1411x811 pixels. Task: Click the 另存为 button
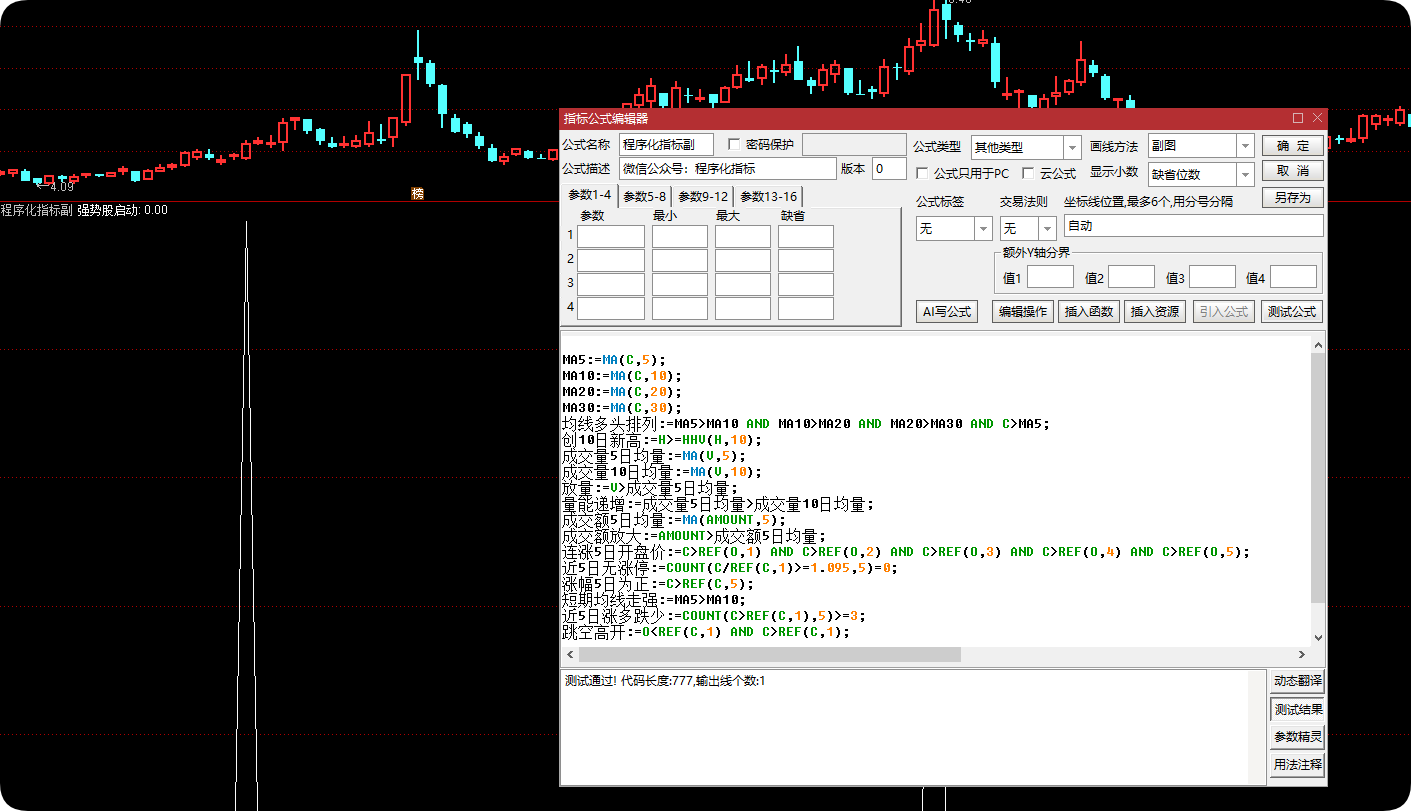click(x=1293, y=197)
